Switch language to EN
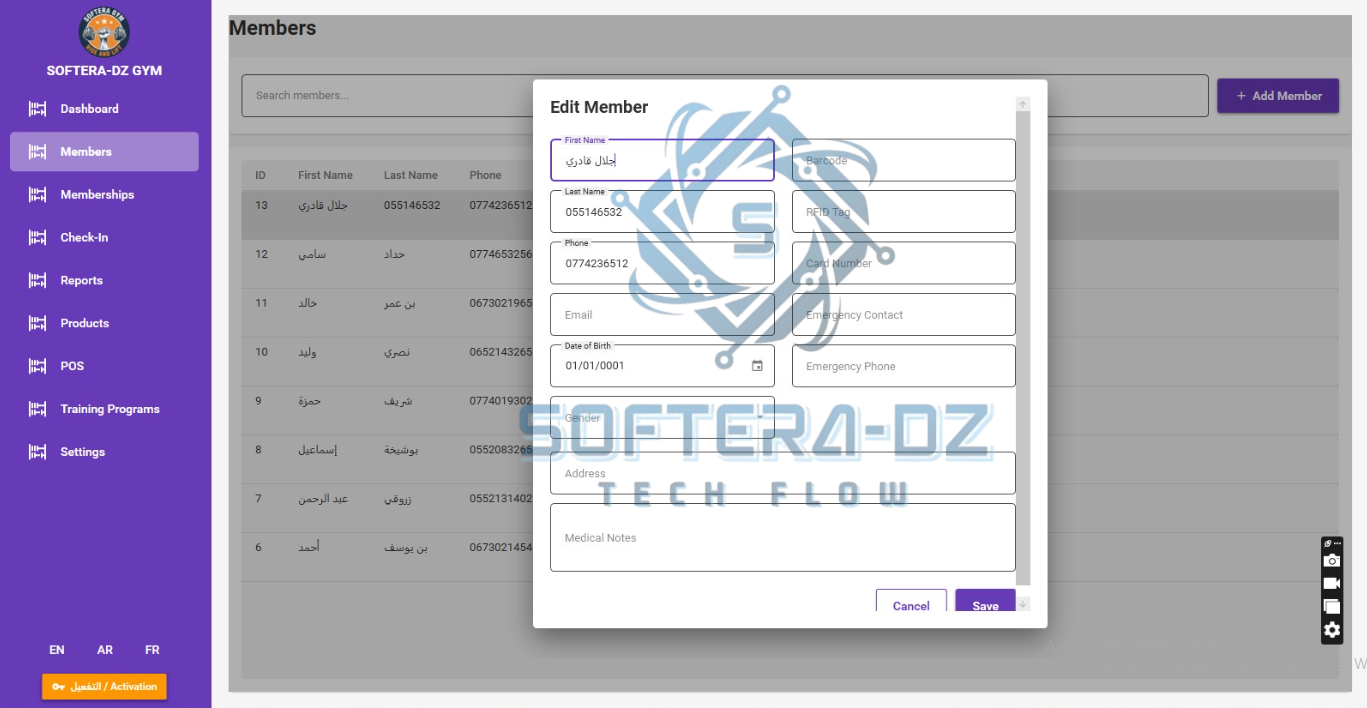The height and width of the screenshot is (708, 1367). tap(57, 650)
